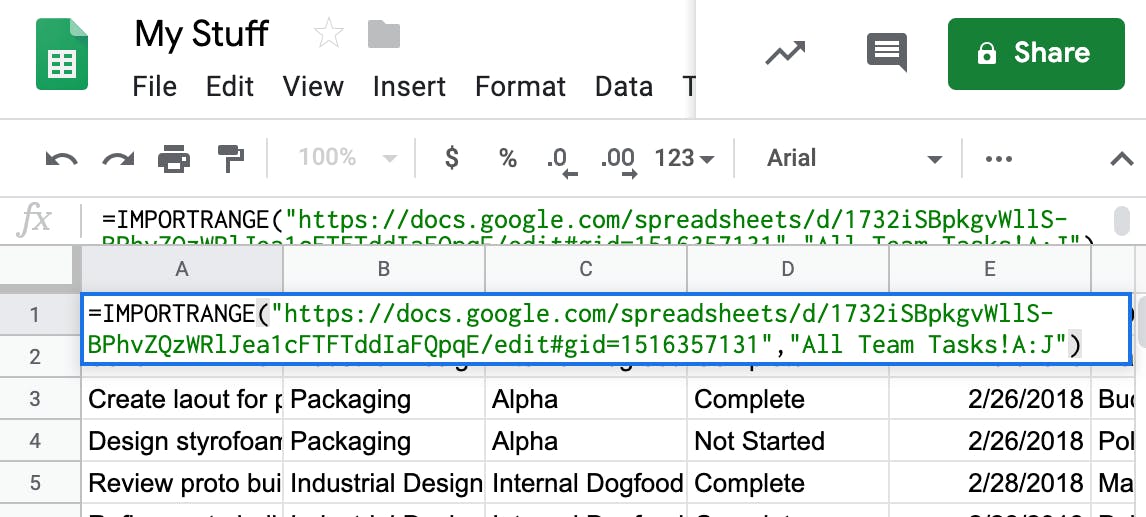
Task: Activate the paint format tool
Action: (230, 158)
